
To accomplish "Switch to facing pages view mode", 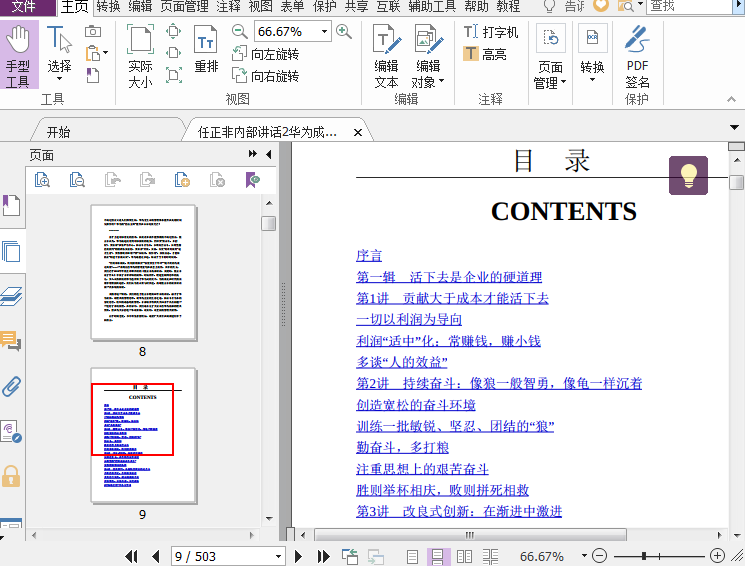I will pyautogui.click(x=464, y=556).
